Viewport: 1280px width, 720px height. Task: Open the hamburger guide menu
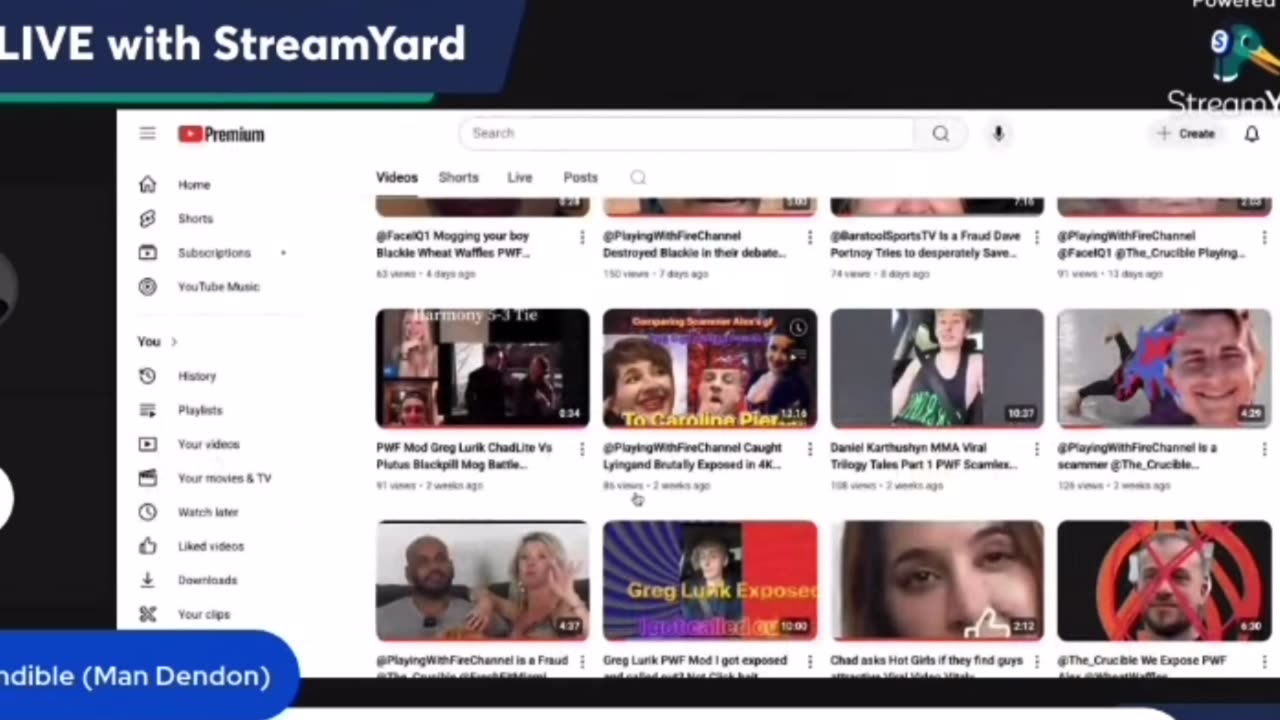point(147,133)
